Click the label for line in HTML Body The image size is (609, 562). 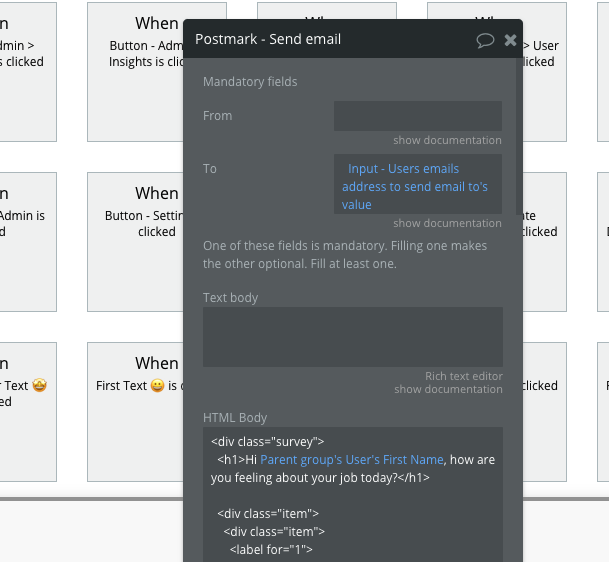(271, 549)
